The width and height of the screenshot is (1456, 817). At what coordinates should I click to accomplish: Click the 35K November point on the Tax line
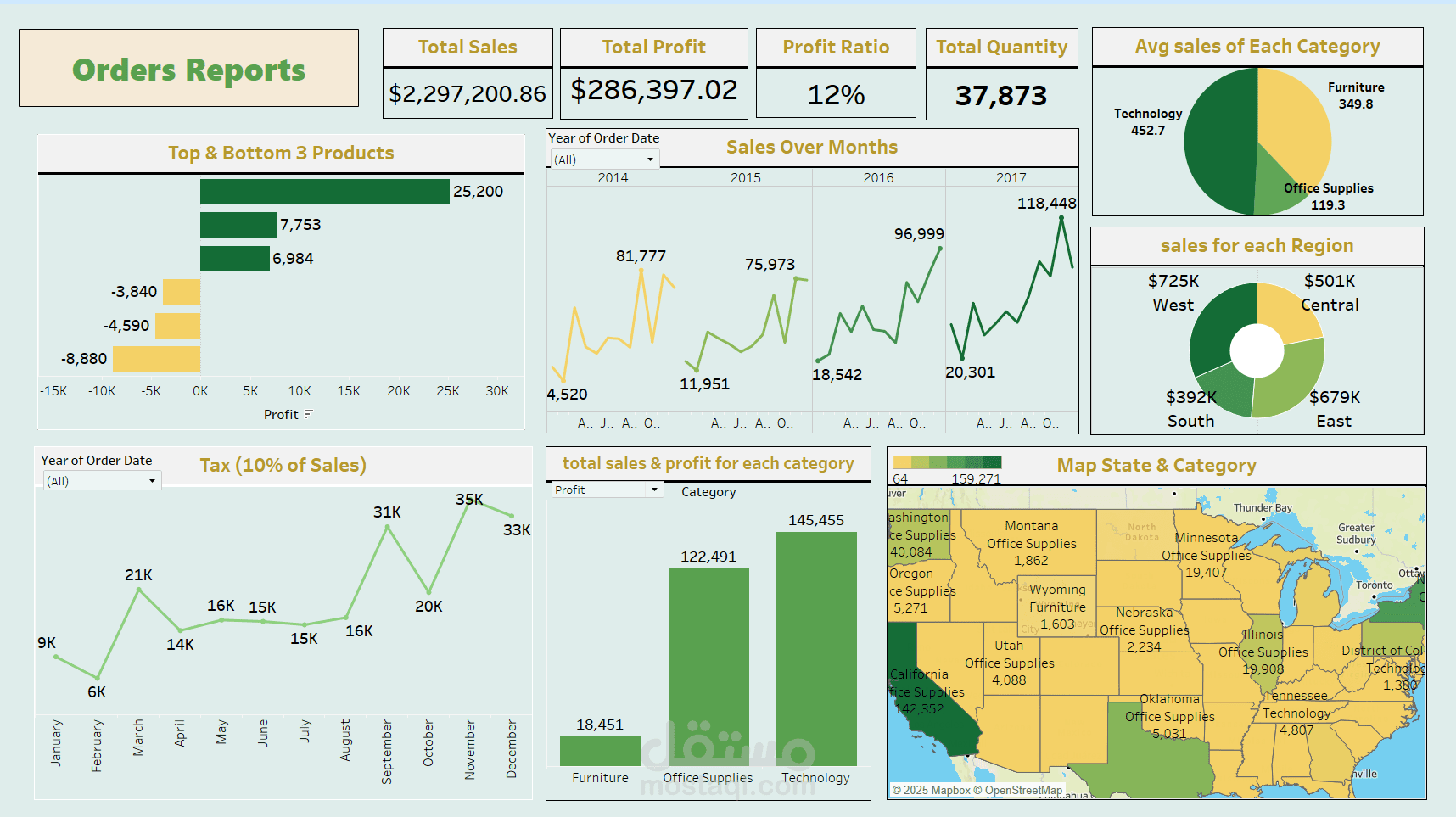470,502
